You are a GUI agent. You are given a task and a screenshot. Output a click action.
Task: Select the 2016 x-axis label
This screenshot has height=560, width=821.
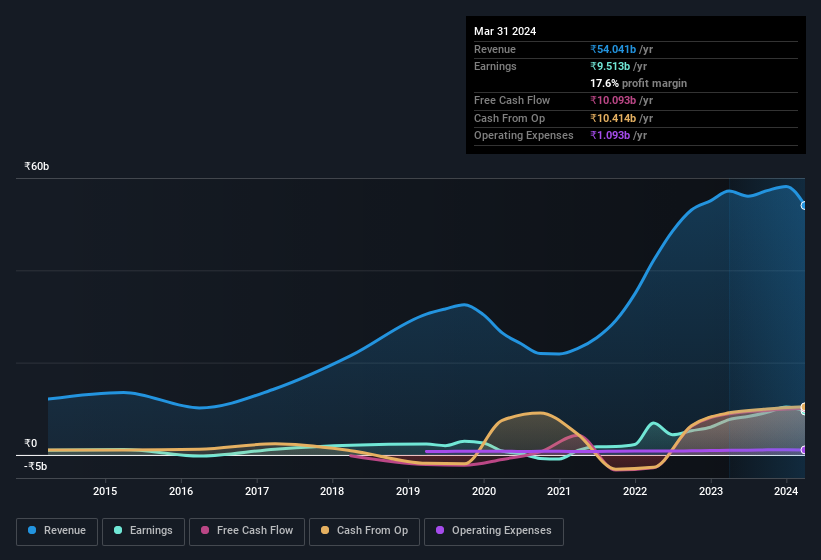(181, 491)
